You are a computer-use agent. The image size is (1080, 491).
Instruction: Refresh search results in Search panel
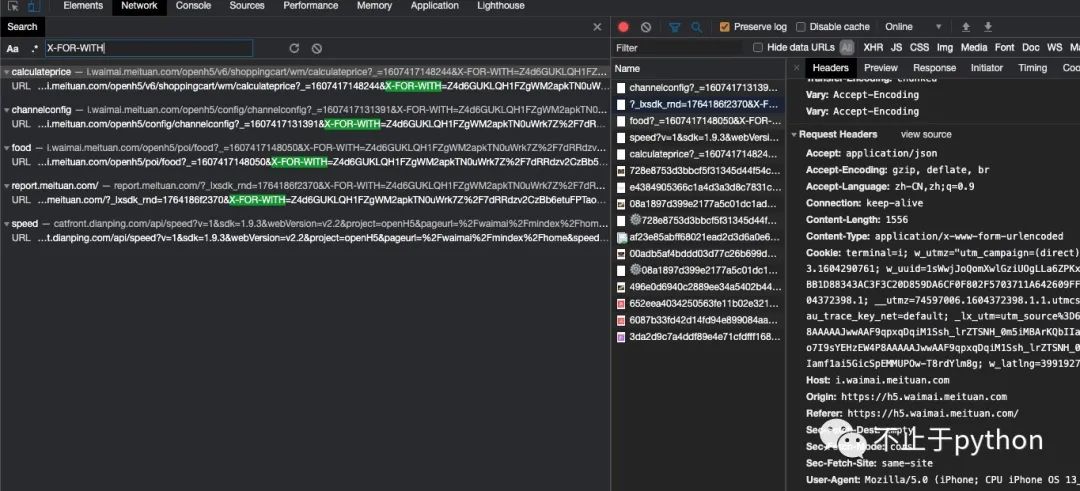tap(294, 48)
